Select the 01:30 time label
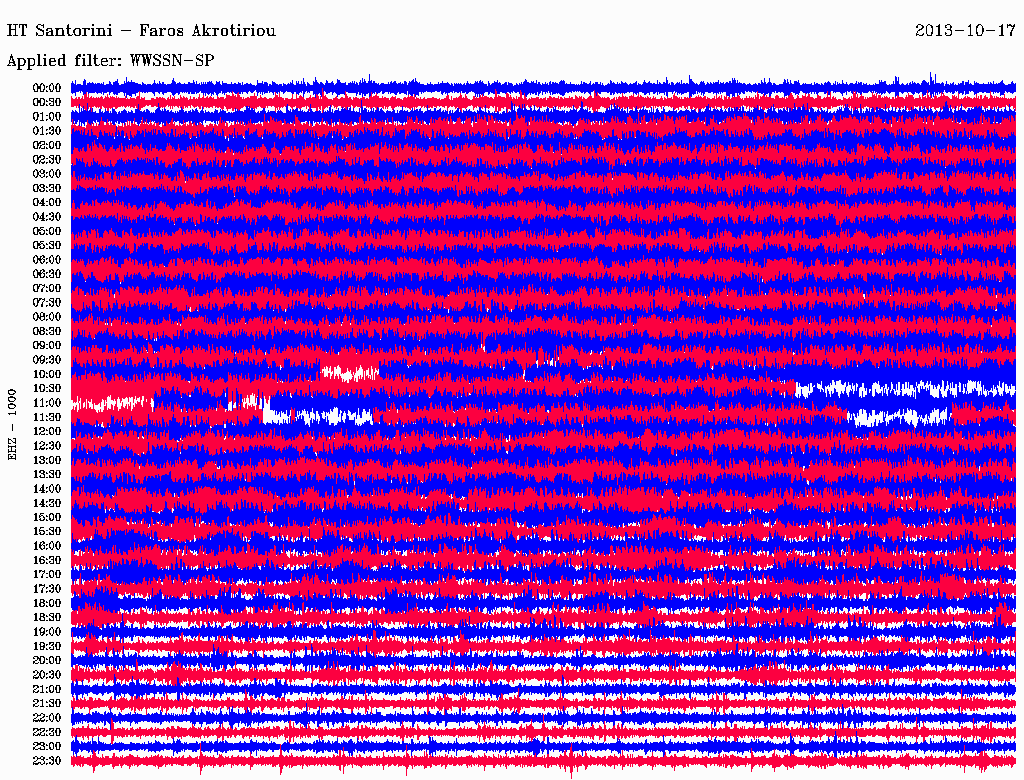This screenshot has width=1024, height=780. point(47,131)
